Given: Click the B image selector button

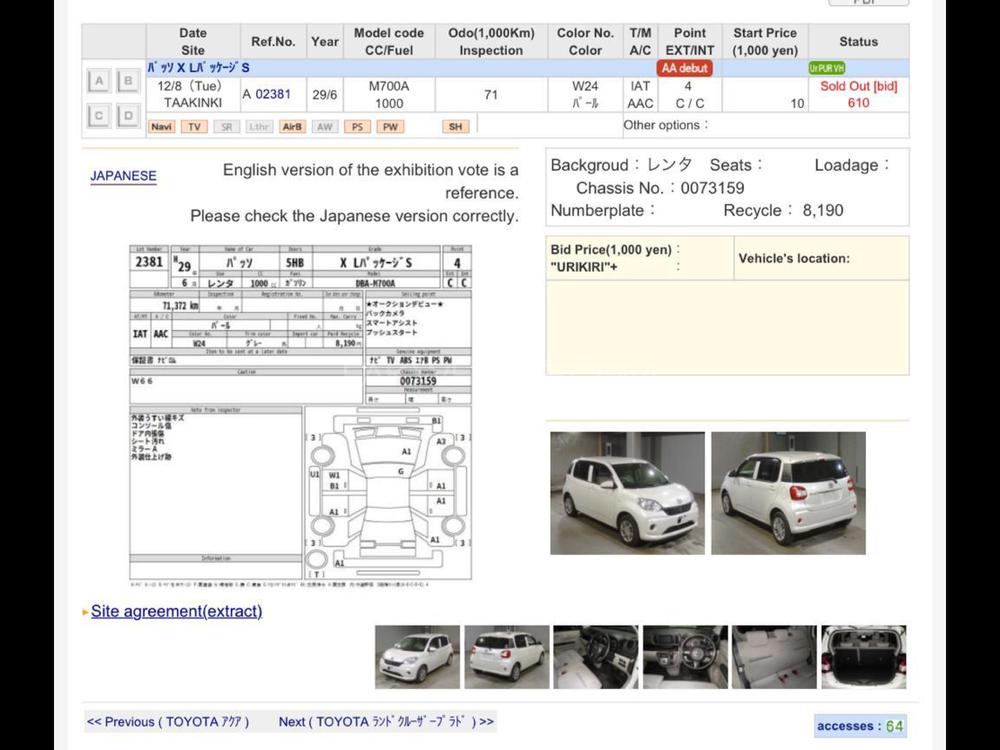Looking at the screenshot, I should coord(128,81).
